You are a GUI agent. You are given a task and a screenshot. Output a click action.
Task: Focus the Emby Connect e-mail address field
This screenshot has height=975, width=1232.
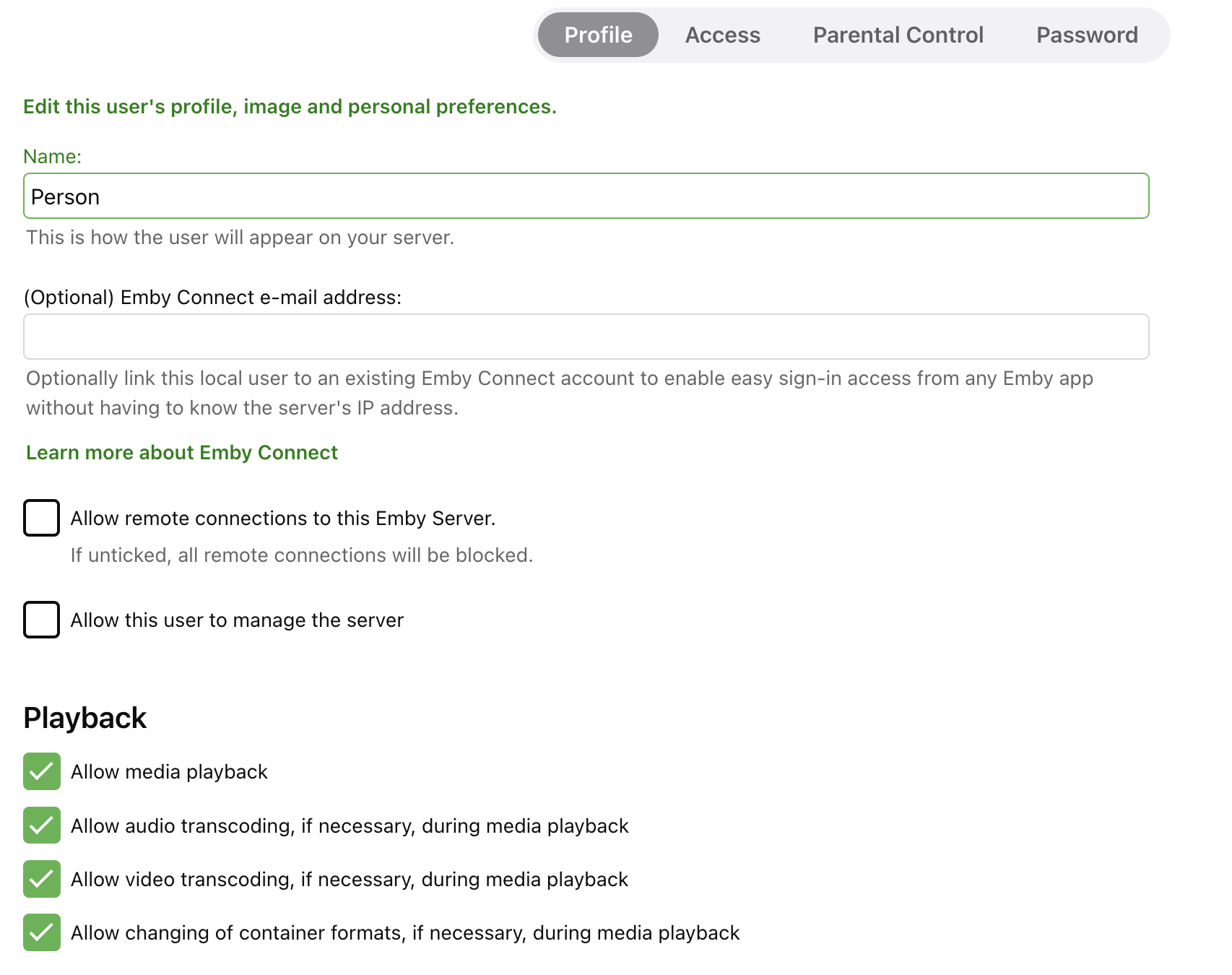(x=586, y=337)
